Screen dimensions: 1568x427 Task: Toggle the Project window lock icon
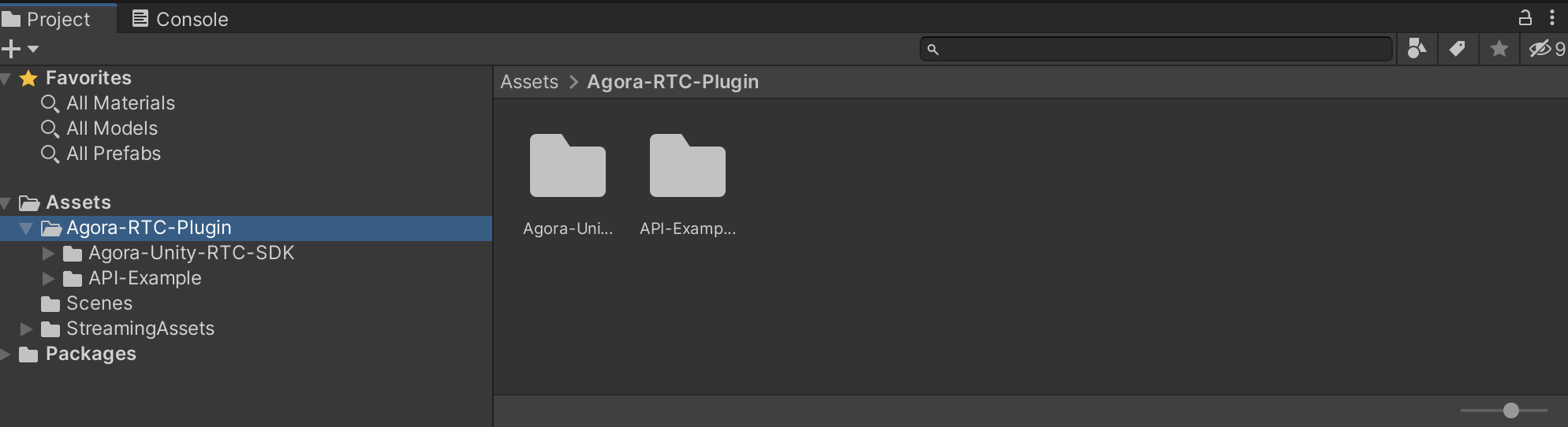pyautogui.click(x=1525, y=17)
